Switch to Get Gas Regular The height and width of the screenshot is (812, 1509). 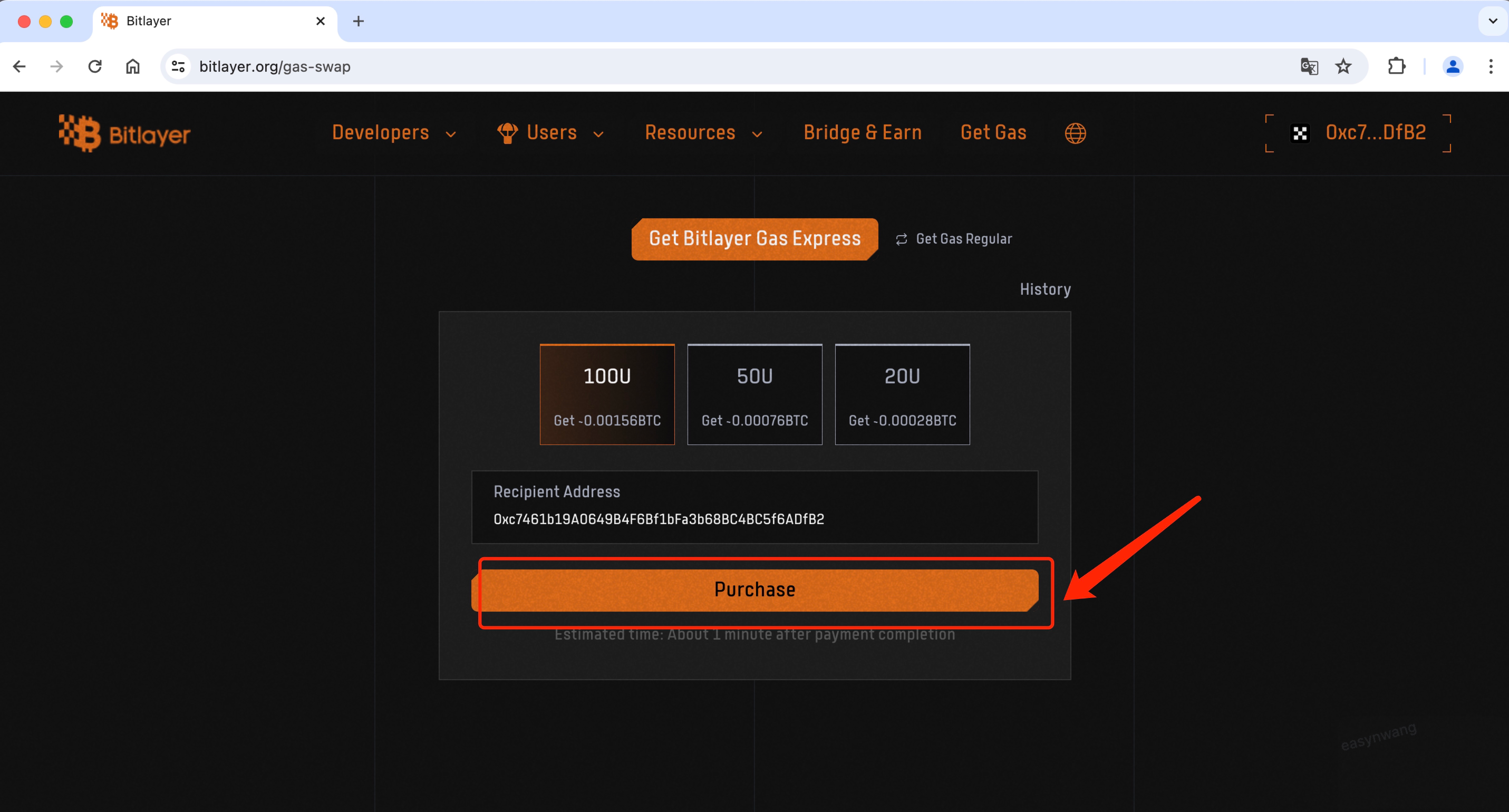click(x=954, y=239)
